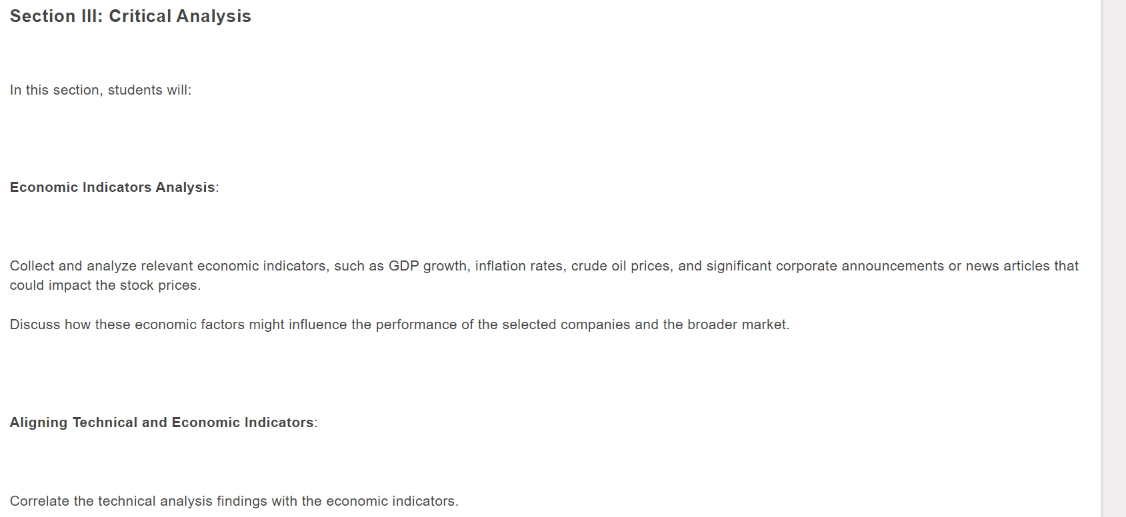The height and width of the screenshot is (517, 1126).
Task: Click the word 'performance' in the Discuss sentence
Action: (x=416, y=325)
